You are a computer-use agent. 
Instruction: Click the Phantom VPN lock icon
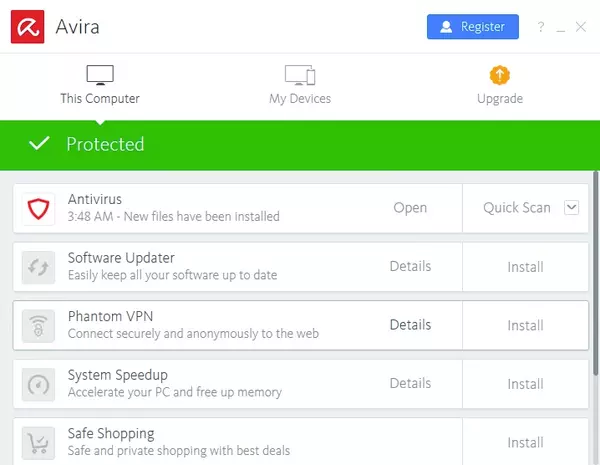click(x=39, y=325)
